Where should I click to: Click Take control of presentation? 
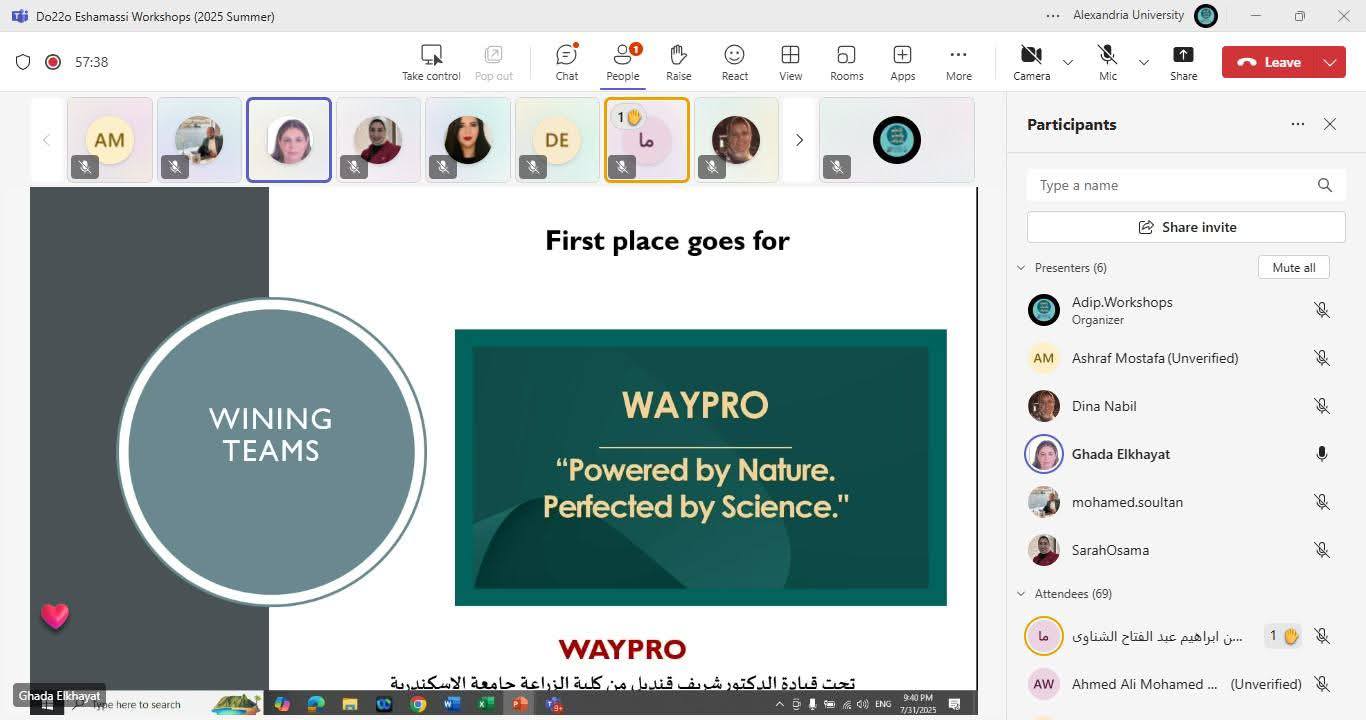coord(431,62)
